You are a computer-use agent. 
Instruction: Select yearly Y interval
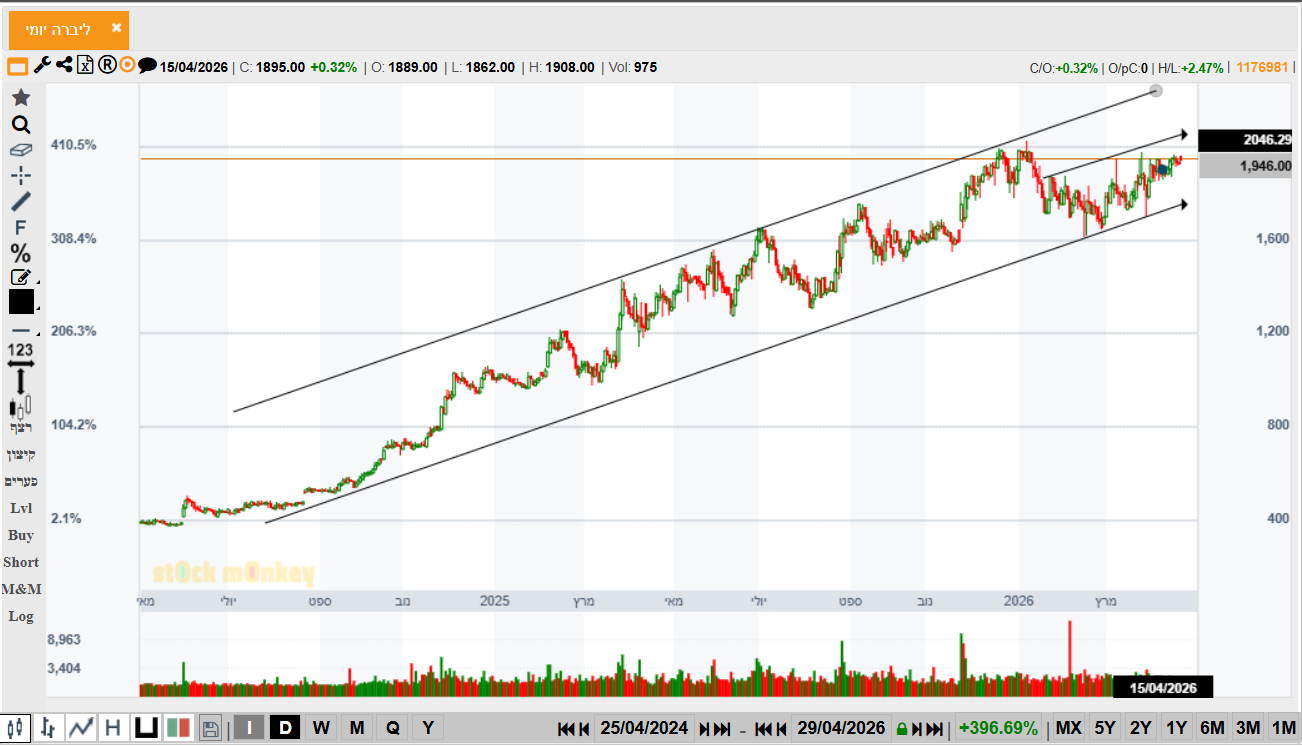click(x=428, y=727)
